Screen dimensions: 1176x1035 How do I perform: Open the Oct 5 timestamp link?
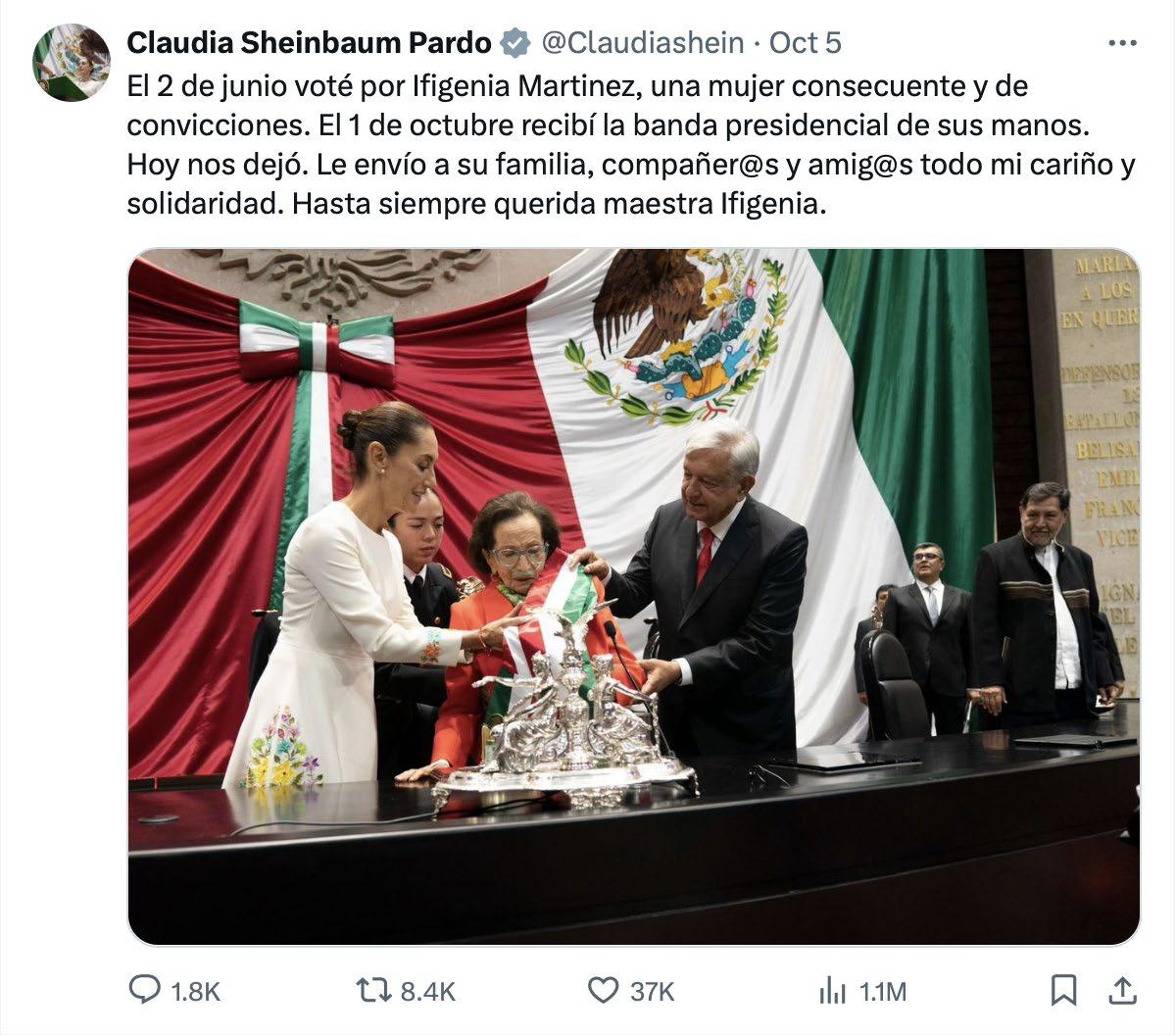point(805,43)
